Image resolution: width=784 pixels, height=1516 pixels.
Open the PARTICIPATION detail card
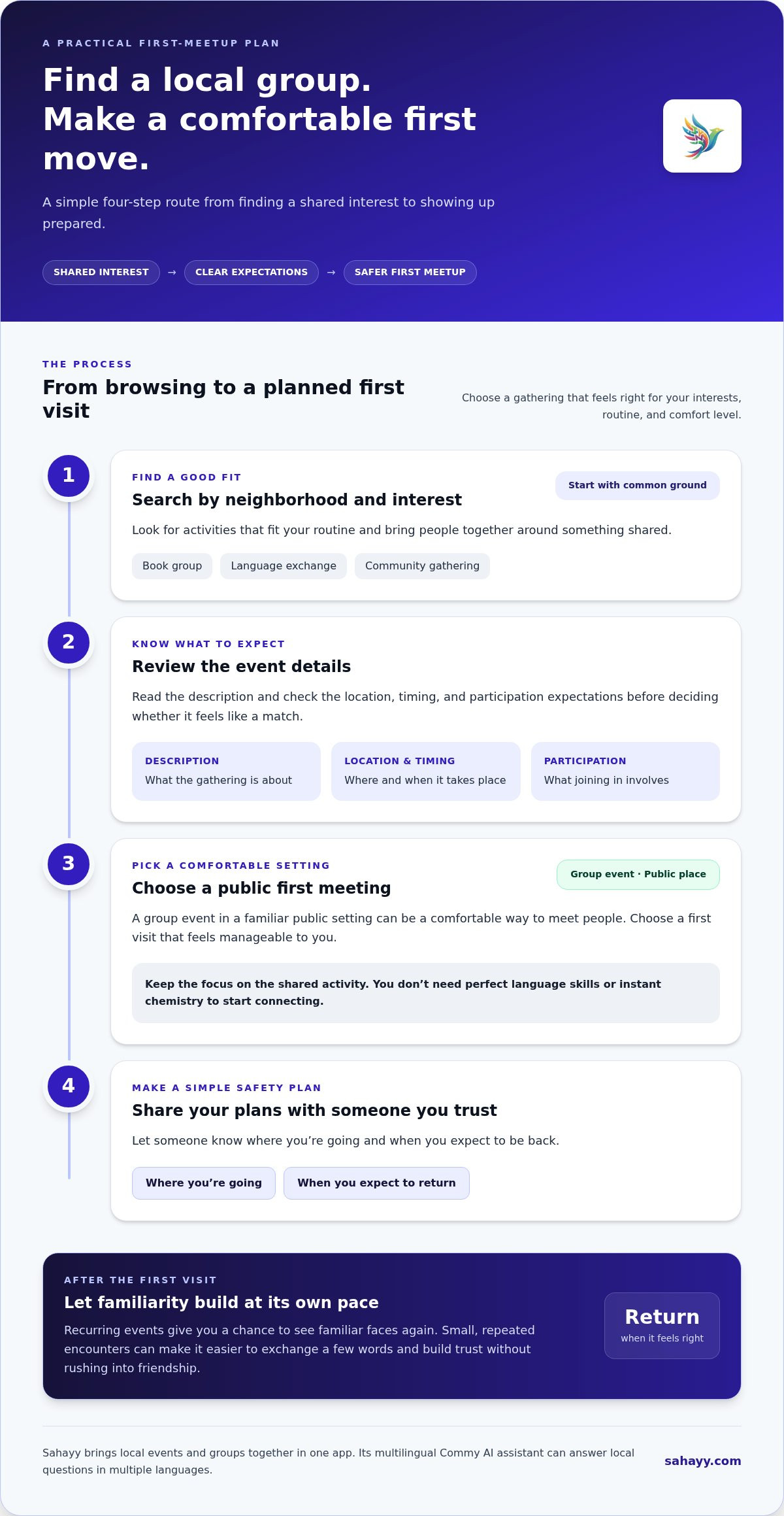click(x=625, y=771)
